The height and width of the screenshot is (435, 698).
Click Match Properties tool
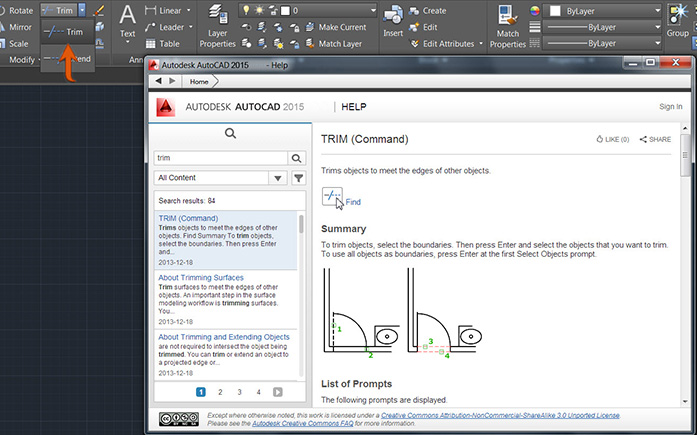pos(507,27)
